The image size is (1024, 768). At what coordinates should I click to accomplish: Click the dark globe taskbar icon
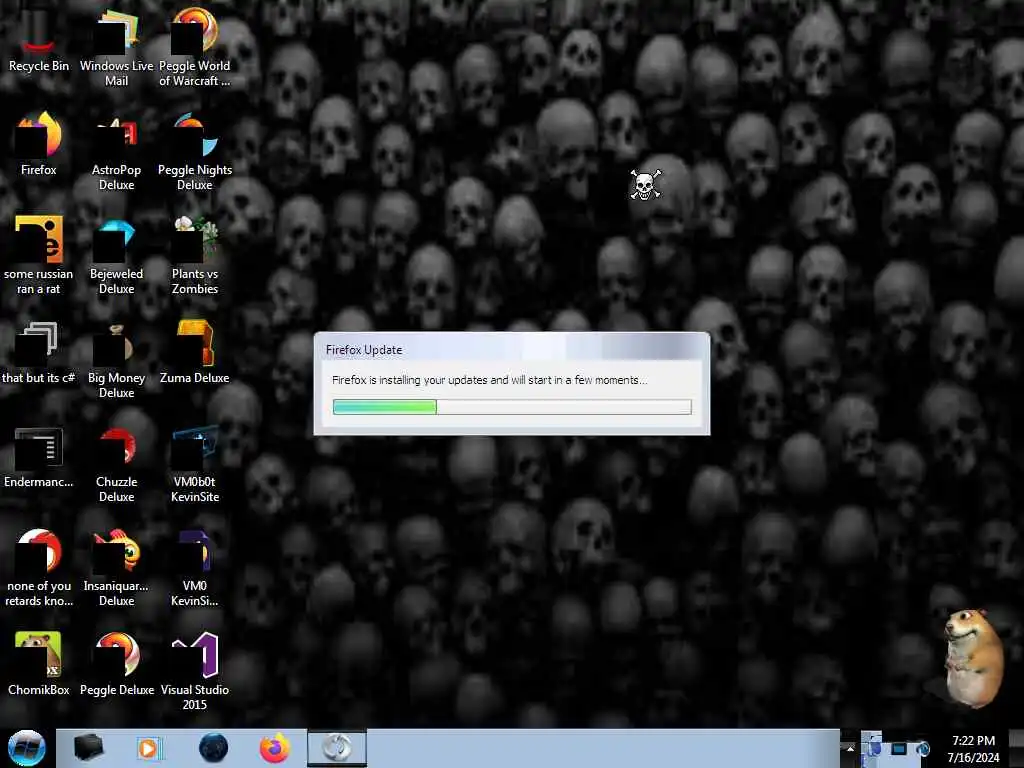(213, 748)
